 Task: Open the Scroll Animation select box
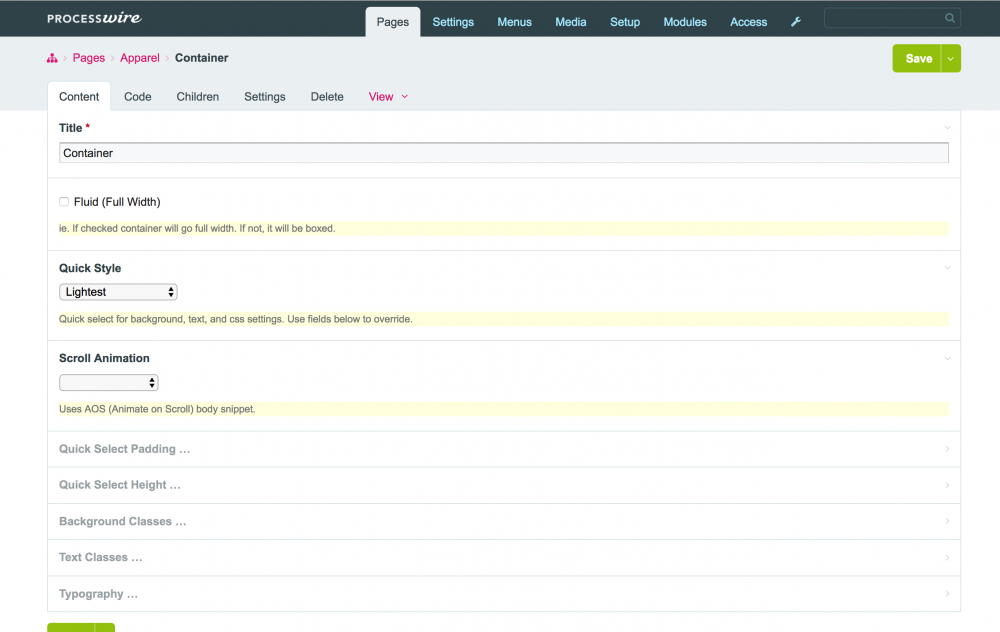coord(108,383)
